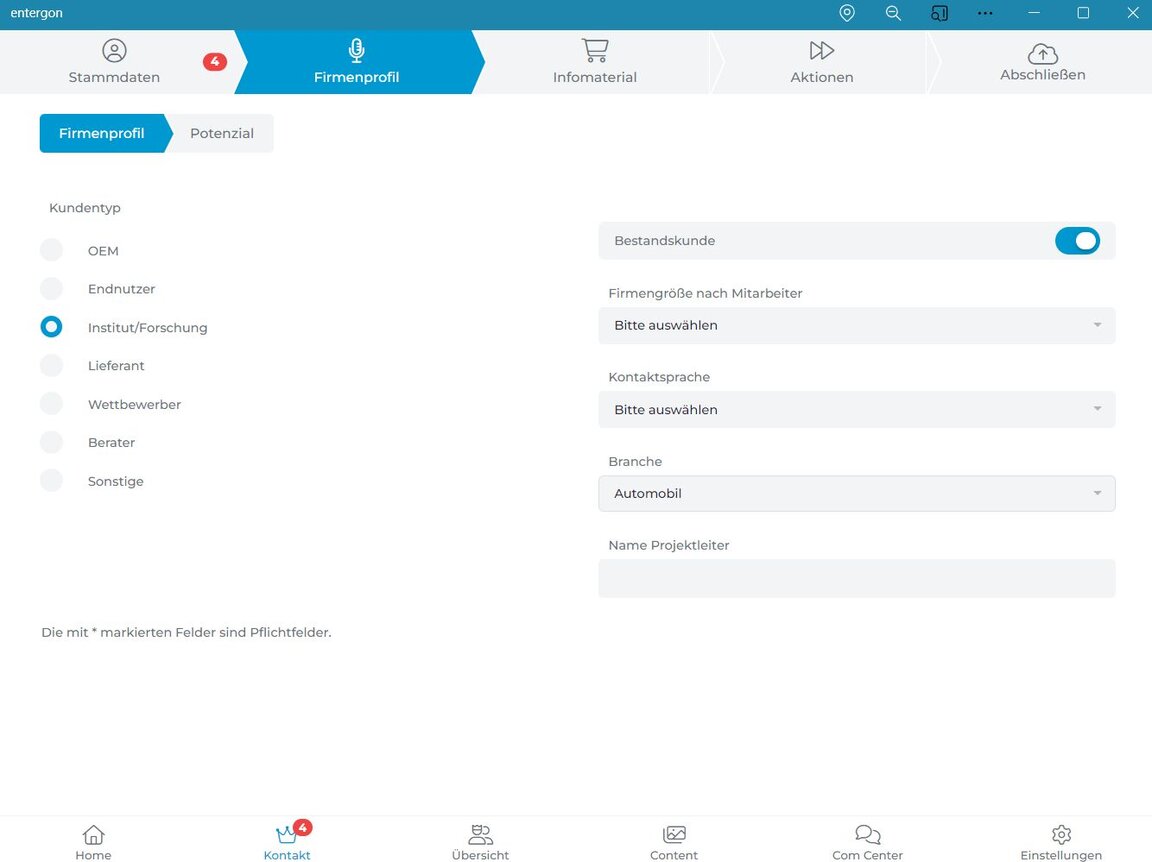Click the cast screen icon in title bar
The image size is (1152, 862).
pyautogui.click(x=939, y=13)
